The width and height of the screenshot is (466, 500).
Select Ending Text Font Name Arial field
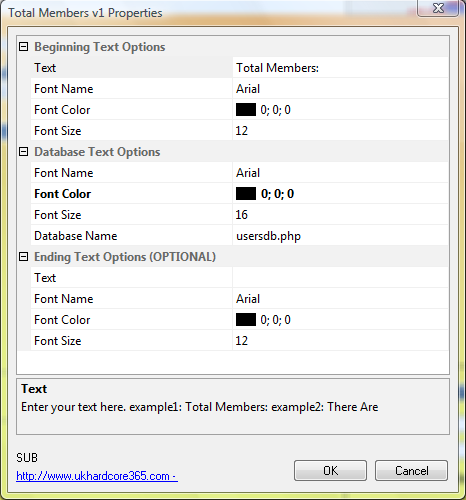point(340,299)
